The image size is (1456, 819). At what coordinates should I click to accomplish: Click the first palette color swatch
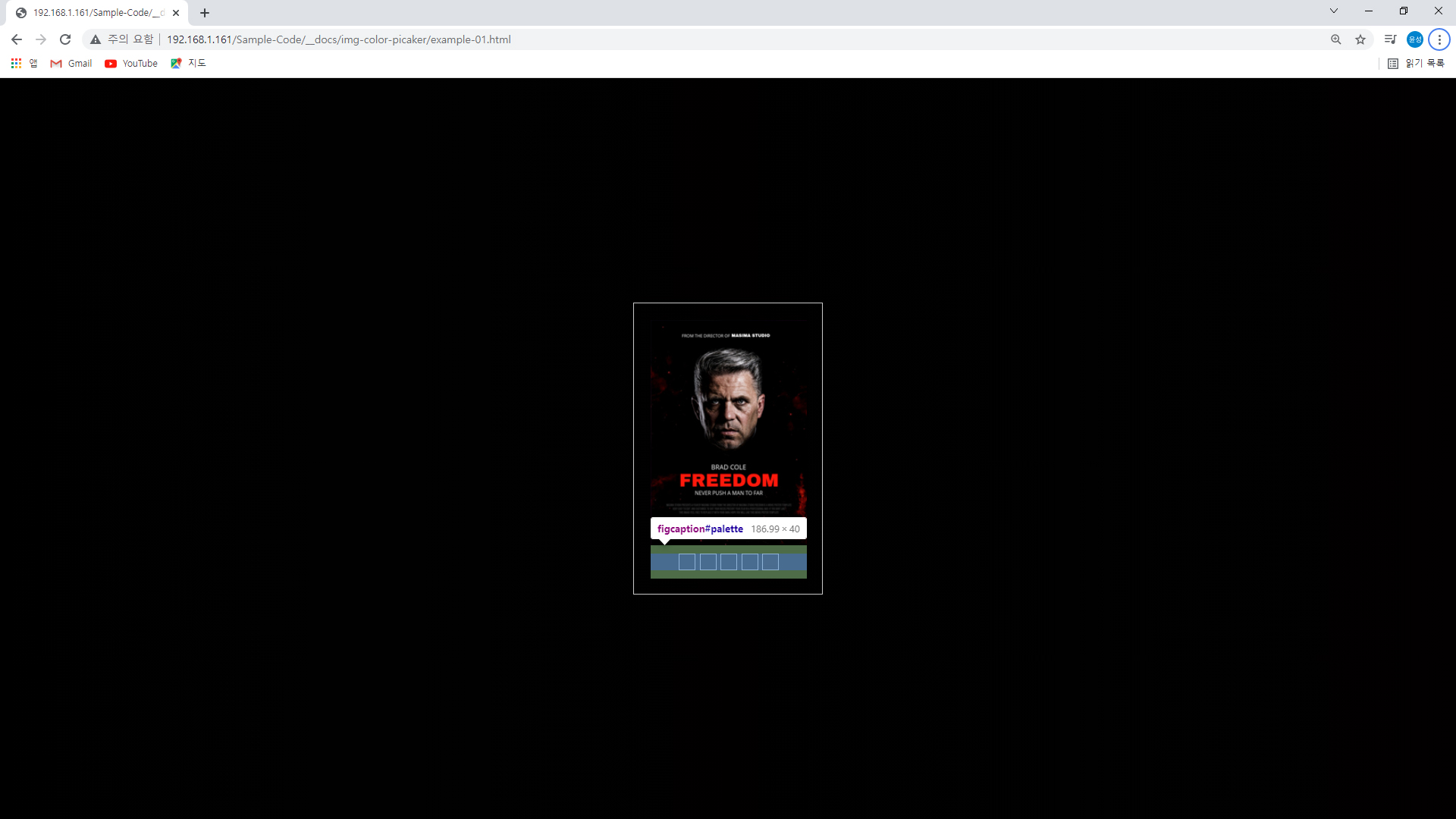coord(687,562)
